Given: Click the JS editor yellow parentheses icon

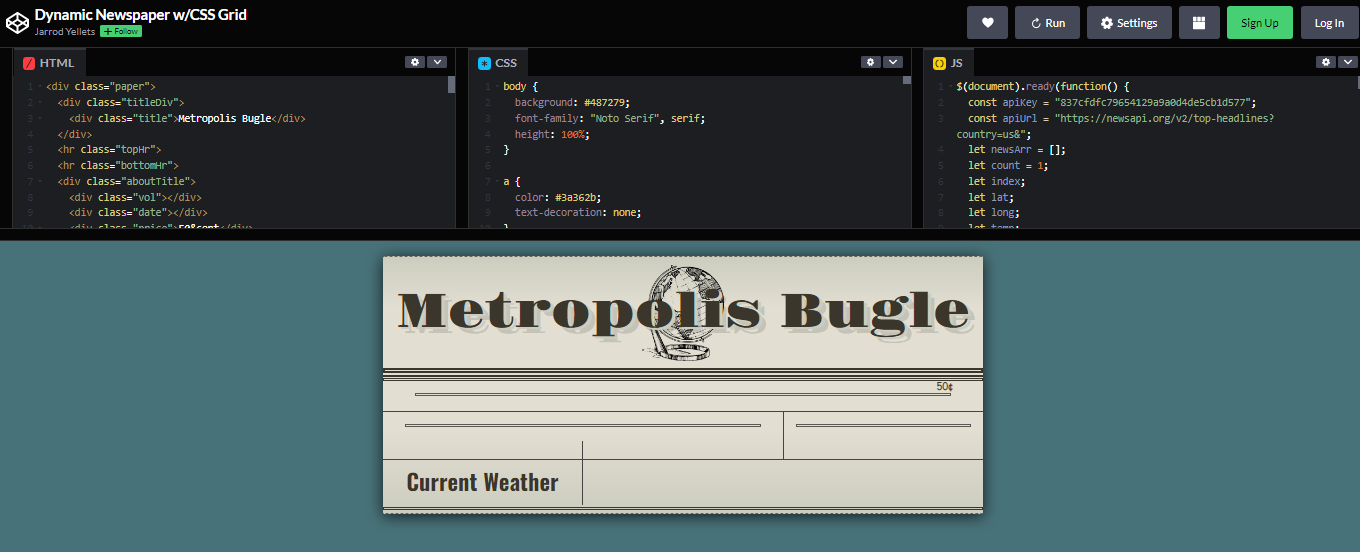Looking at the screenshot, I should click(x=939, y=63).
